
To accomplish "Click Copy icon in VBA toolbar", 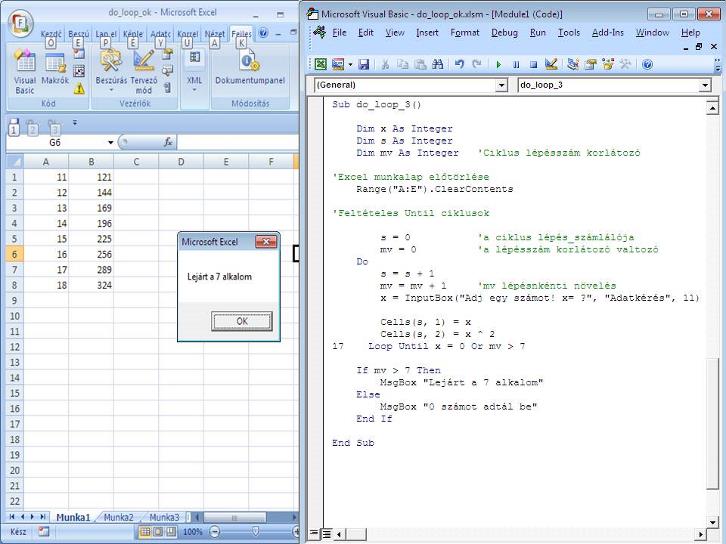I will click(403, 64).
